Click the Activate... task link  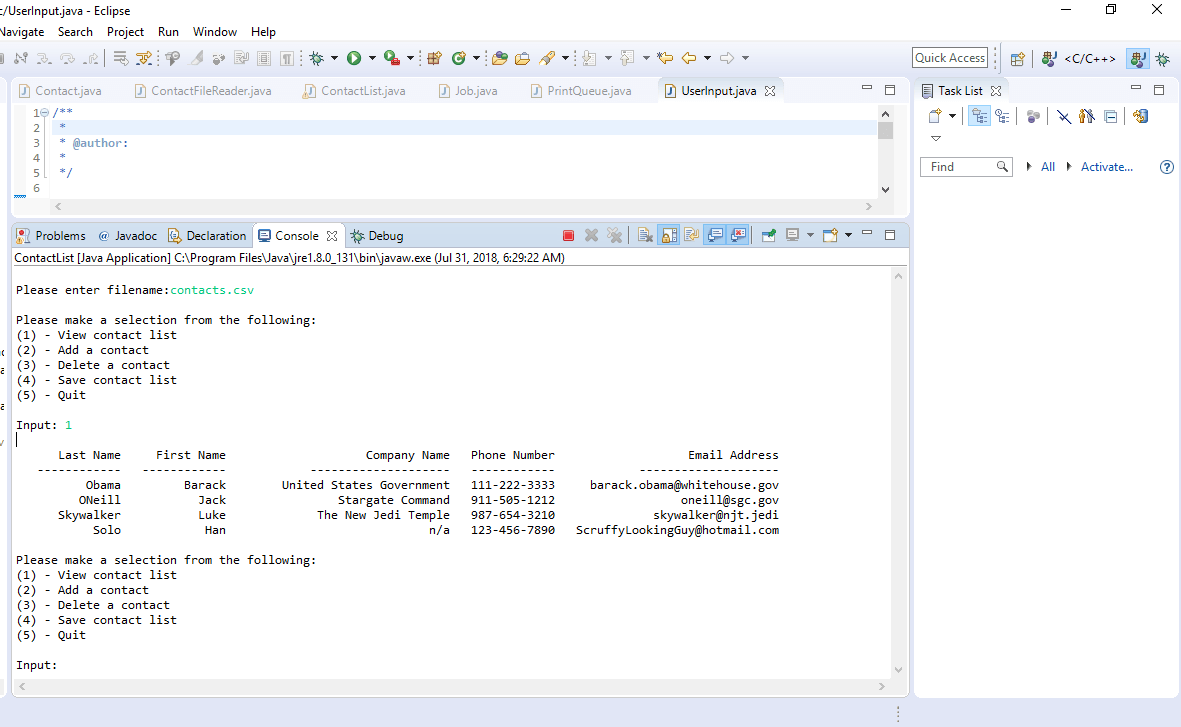[x=1106, y=166]
